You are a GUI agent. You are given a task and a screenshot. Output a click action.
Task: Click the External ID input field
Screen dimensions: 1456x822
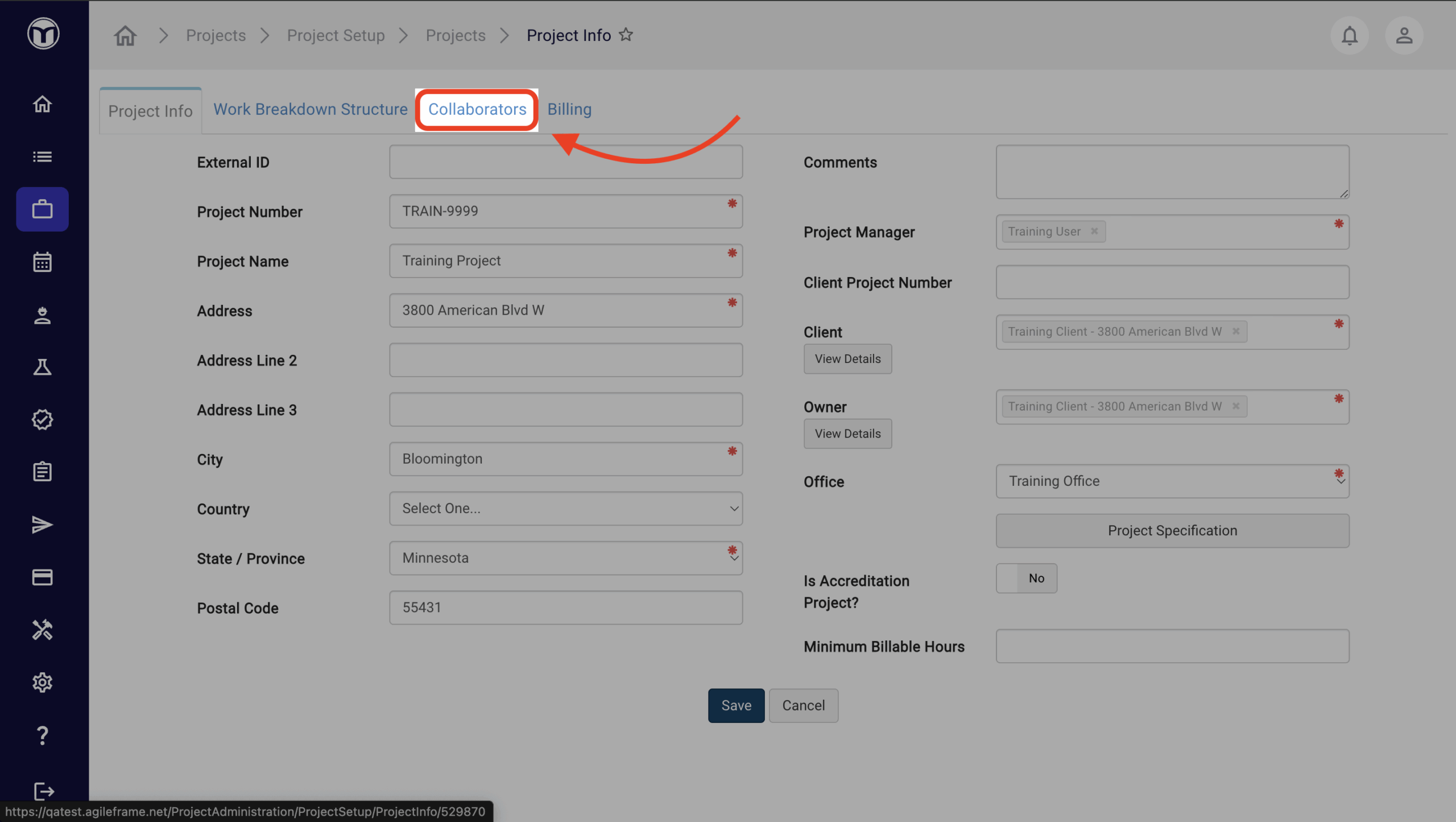pos(565,162)
